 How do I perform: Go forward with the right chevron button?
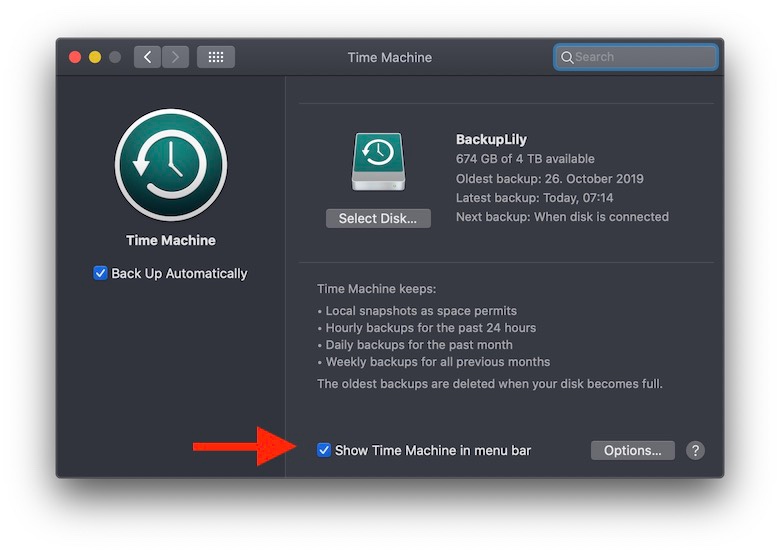[x=175, y=57]
